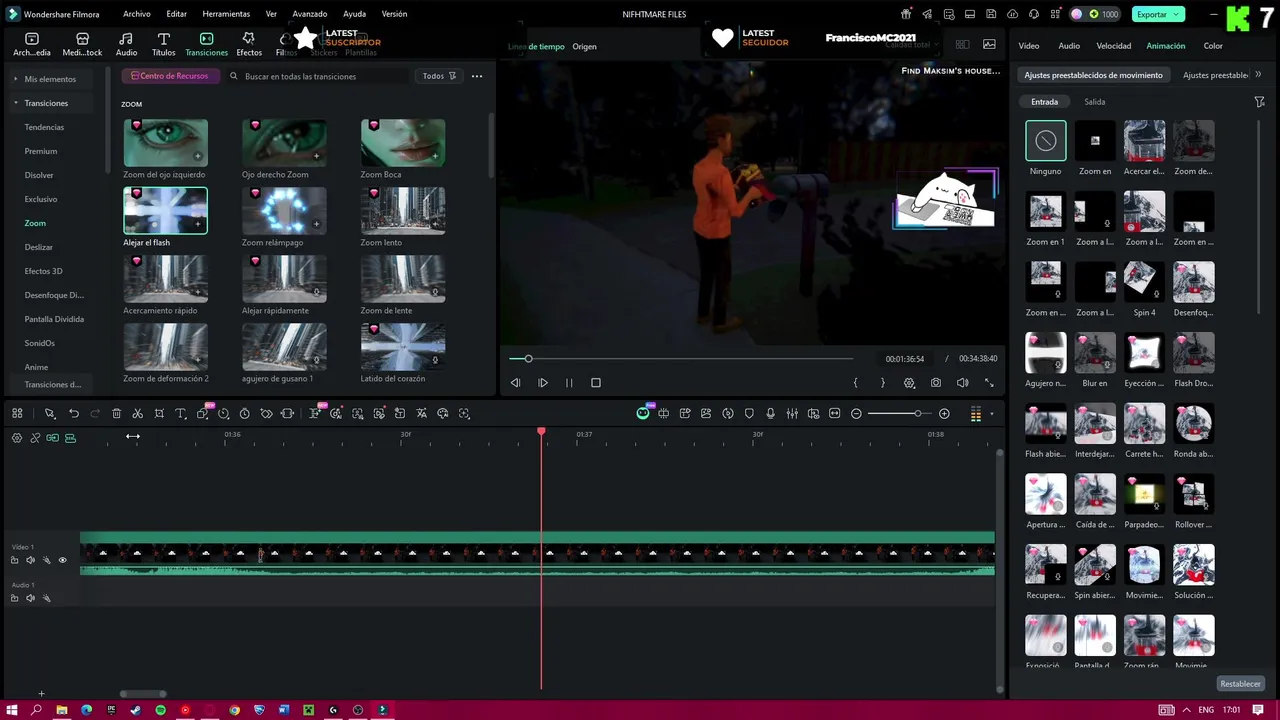
Task: Click the Centro de Recursos button
Action: click(169, 76)
